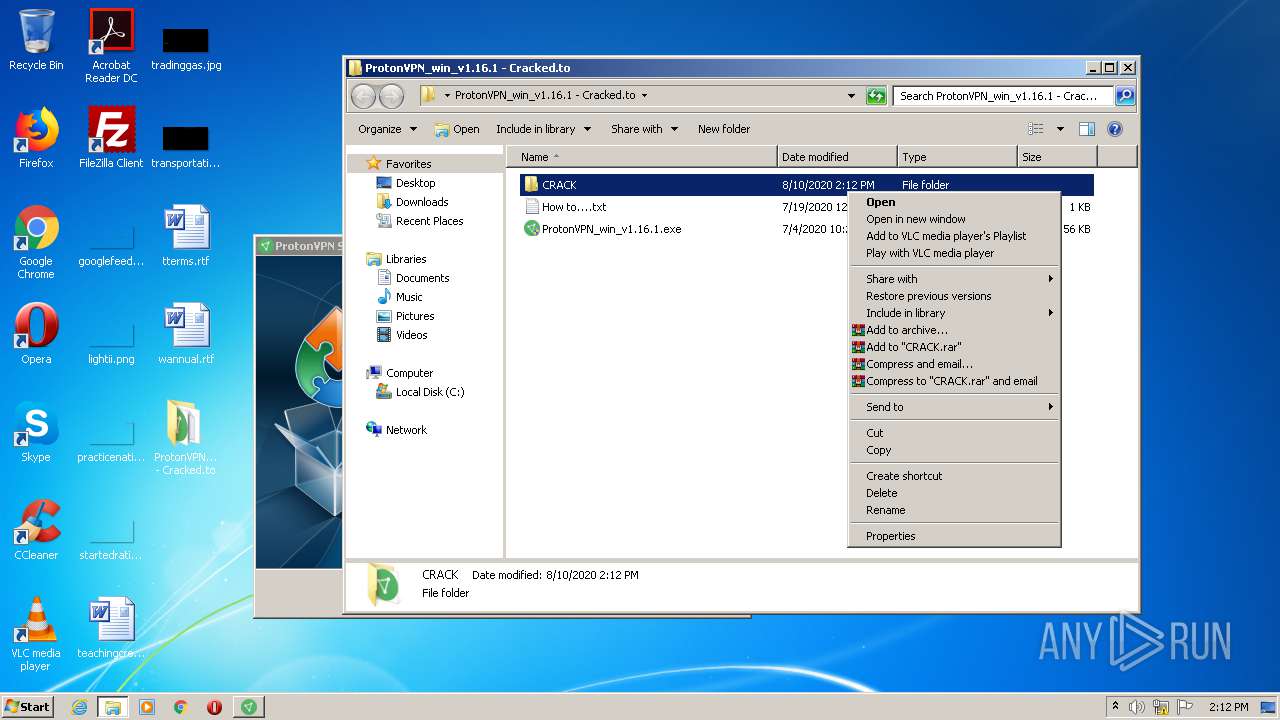Click ProtonVPN taskbar button
The image size is (1280, 720).
pyautogui.click(x=249, y=707)
